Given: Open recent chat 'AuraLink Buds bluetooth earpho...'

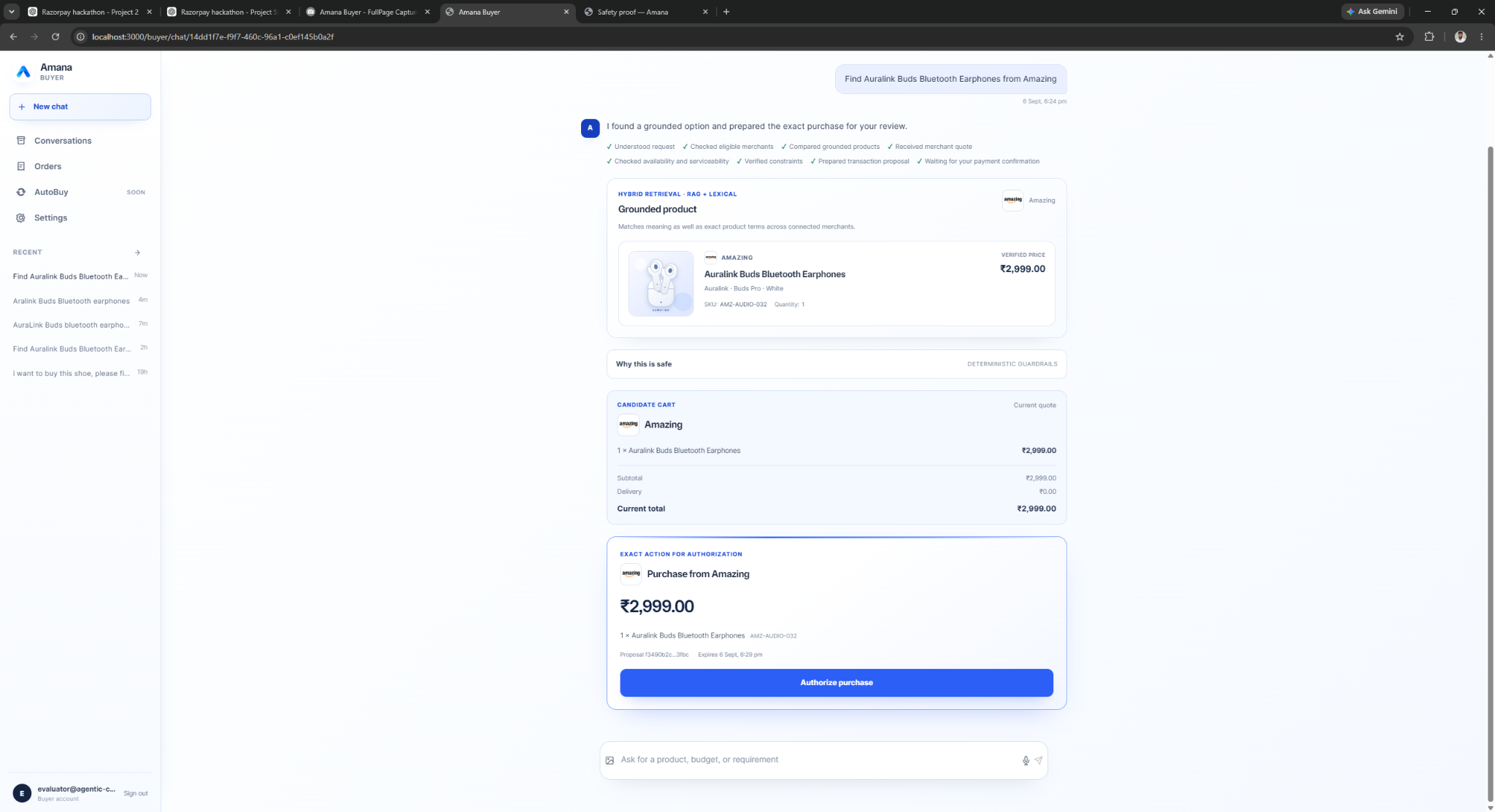Looking at the screenshot, I should point(80,325).
